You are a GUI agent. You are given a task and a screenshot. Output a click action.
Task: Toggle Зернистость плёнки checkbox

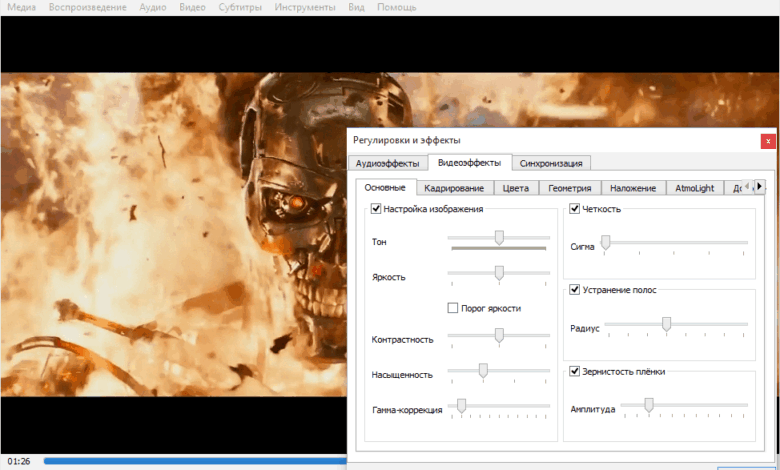(575, 371)
